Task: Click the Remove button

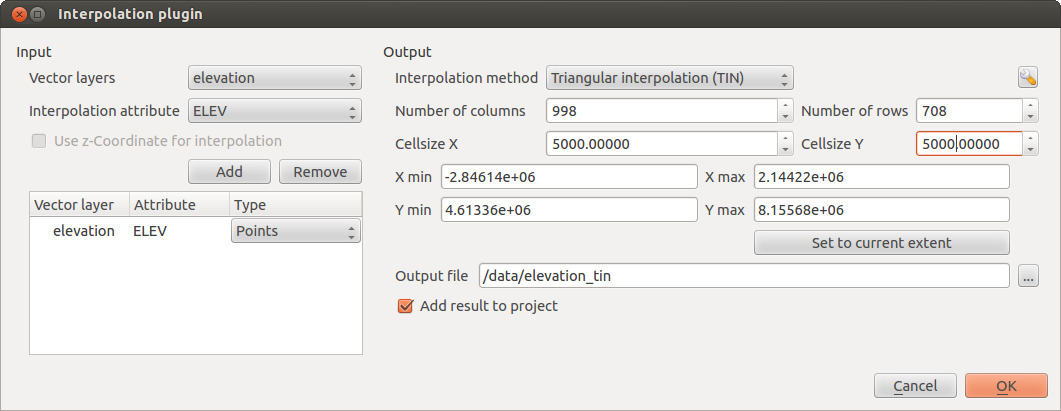Action: coord(320,172)
